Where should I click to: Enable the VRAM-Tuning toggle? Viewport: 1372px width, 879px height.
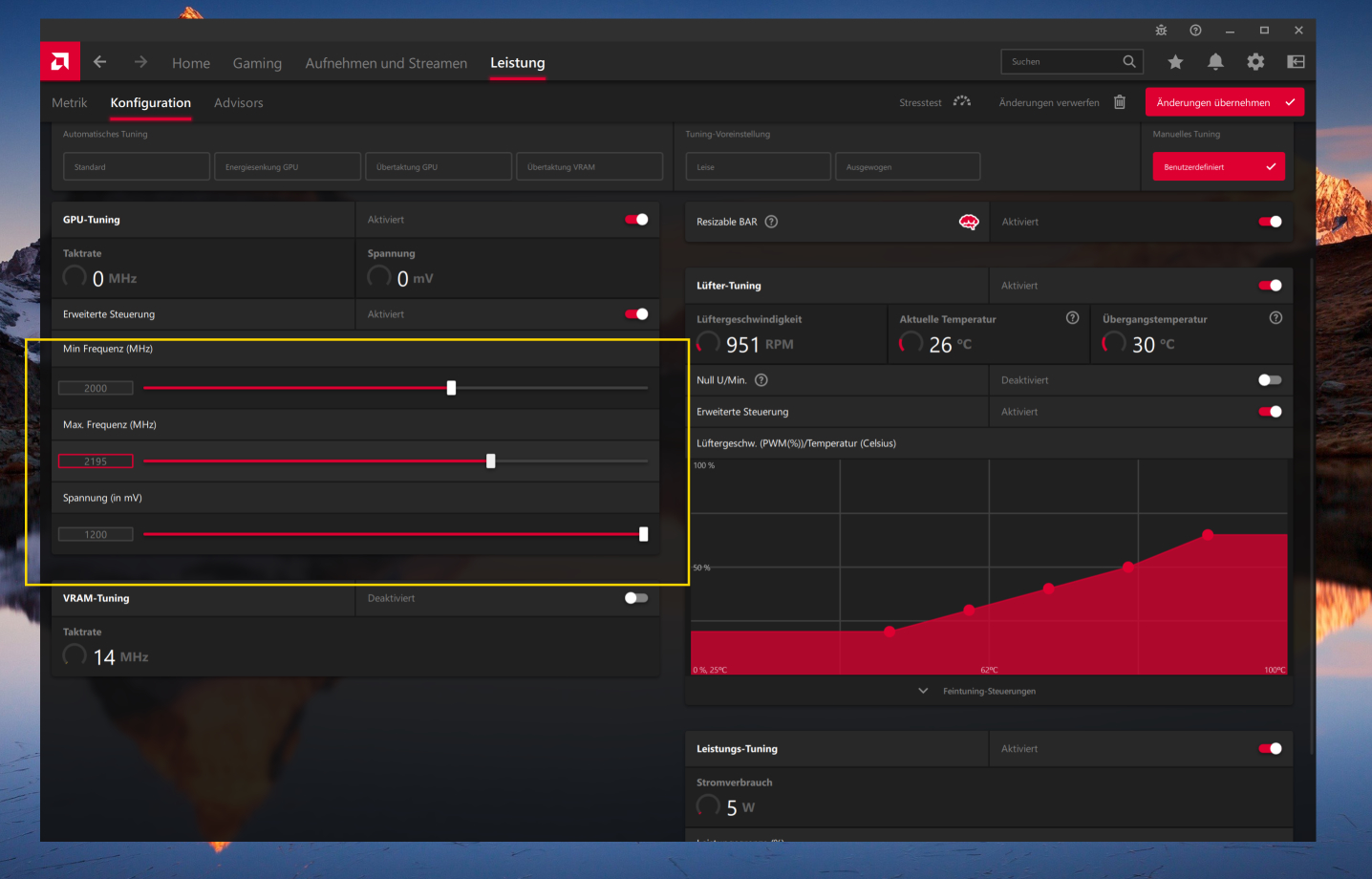click(x=636, y=598)
